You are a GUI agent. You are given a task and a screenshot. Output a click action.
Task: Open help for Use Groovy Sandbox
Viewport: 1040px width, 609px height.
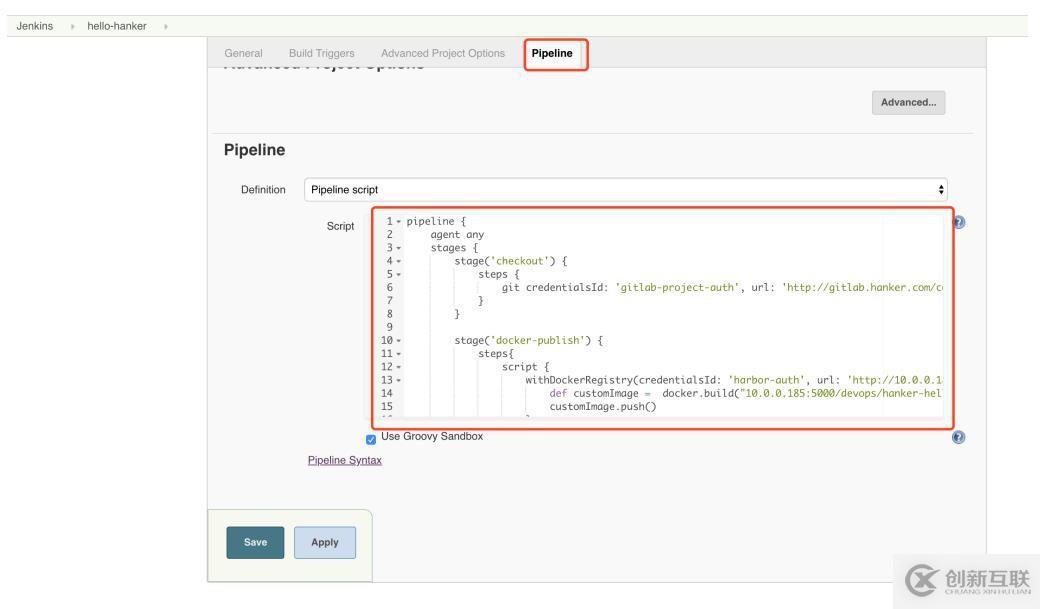959,437
